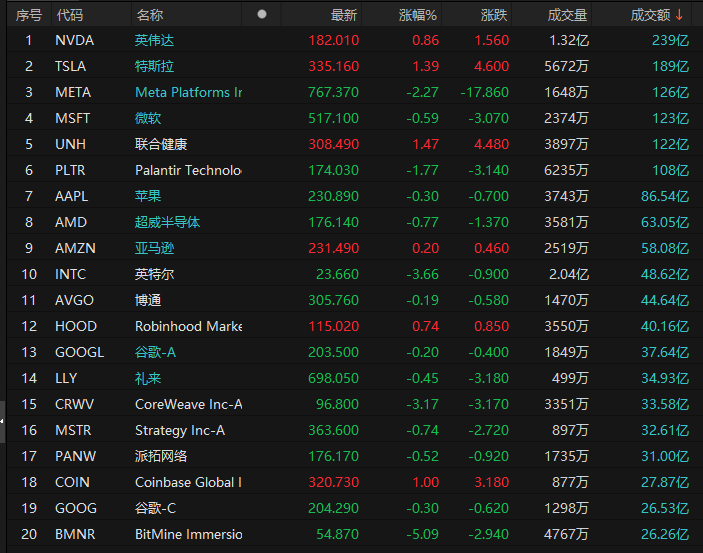Open the 谷歌-A GOOGL link
The height and width of the screenshot is (553, 703).
(x=155, y=353)
